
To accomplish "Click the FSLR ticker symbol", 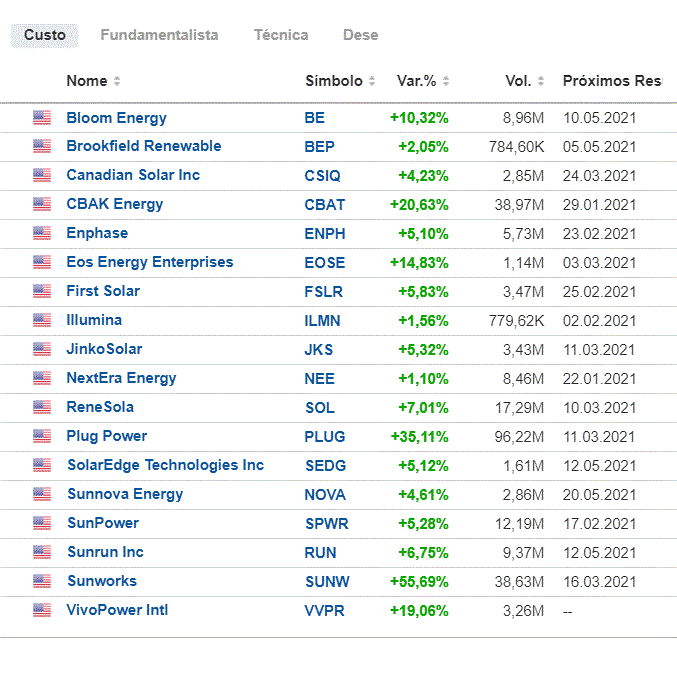I will point(323,292).
